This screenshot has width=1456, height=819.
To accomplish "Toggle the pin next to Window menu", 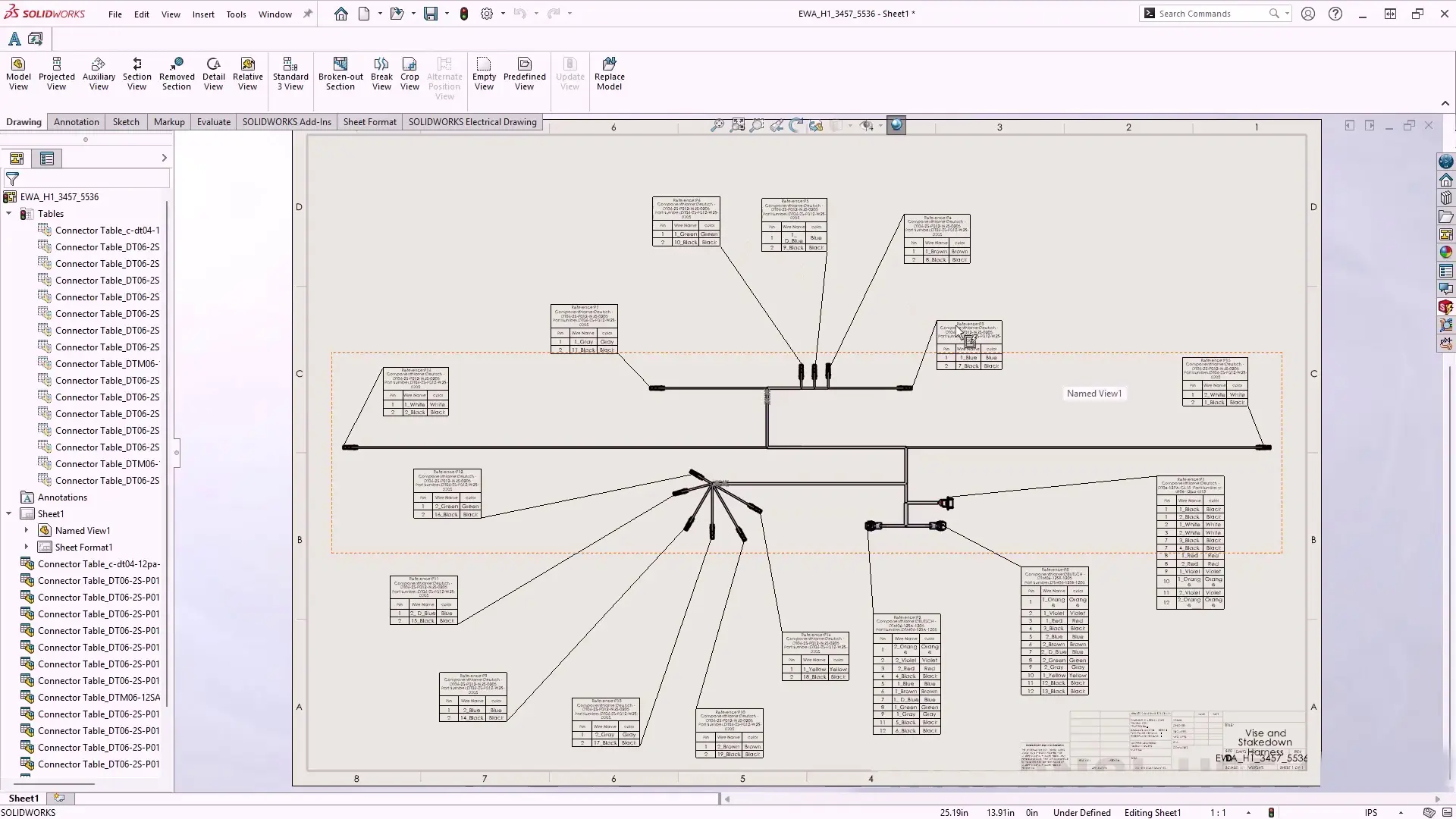I will (x=307, y=14).
